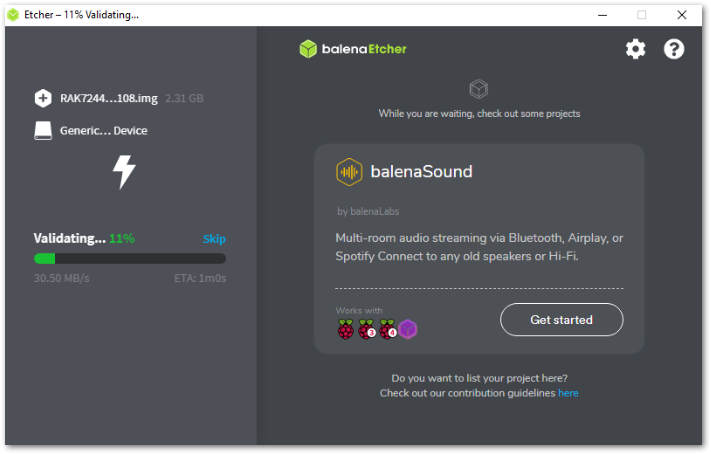Click the Validating... 11% status text

84,239
